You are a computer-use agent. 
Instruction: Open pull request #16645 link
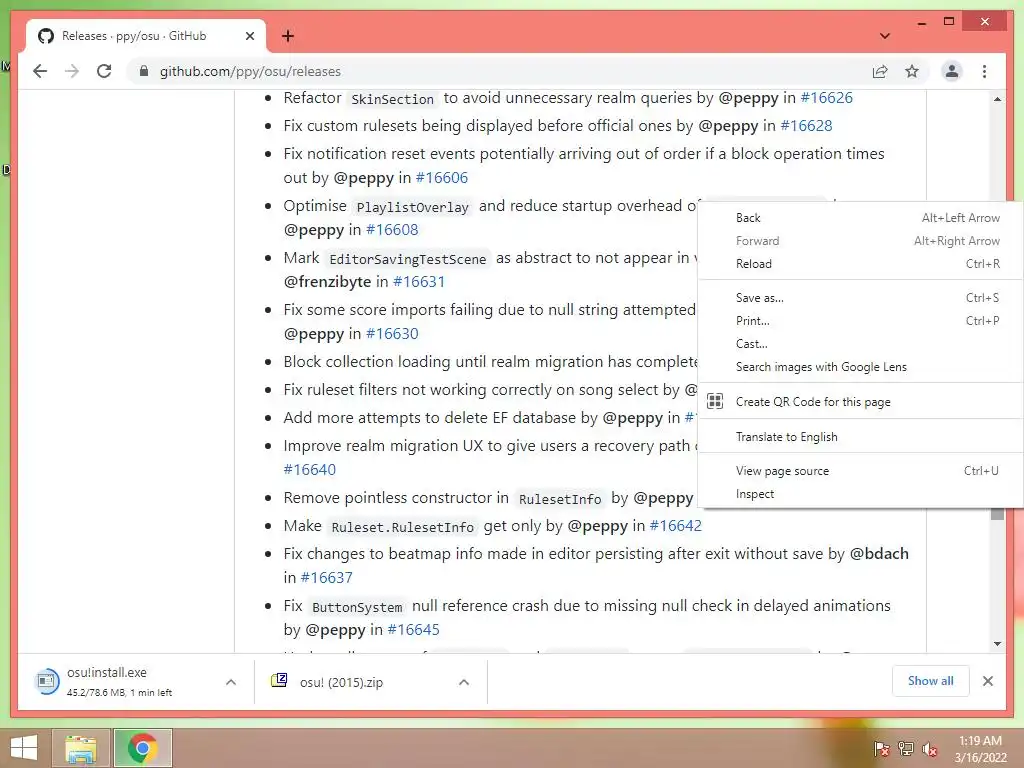(x=413, y=630)
